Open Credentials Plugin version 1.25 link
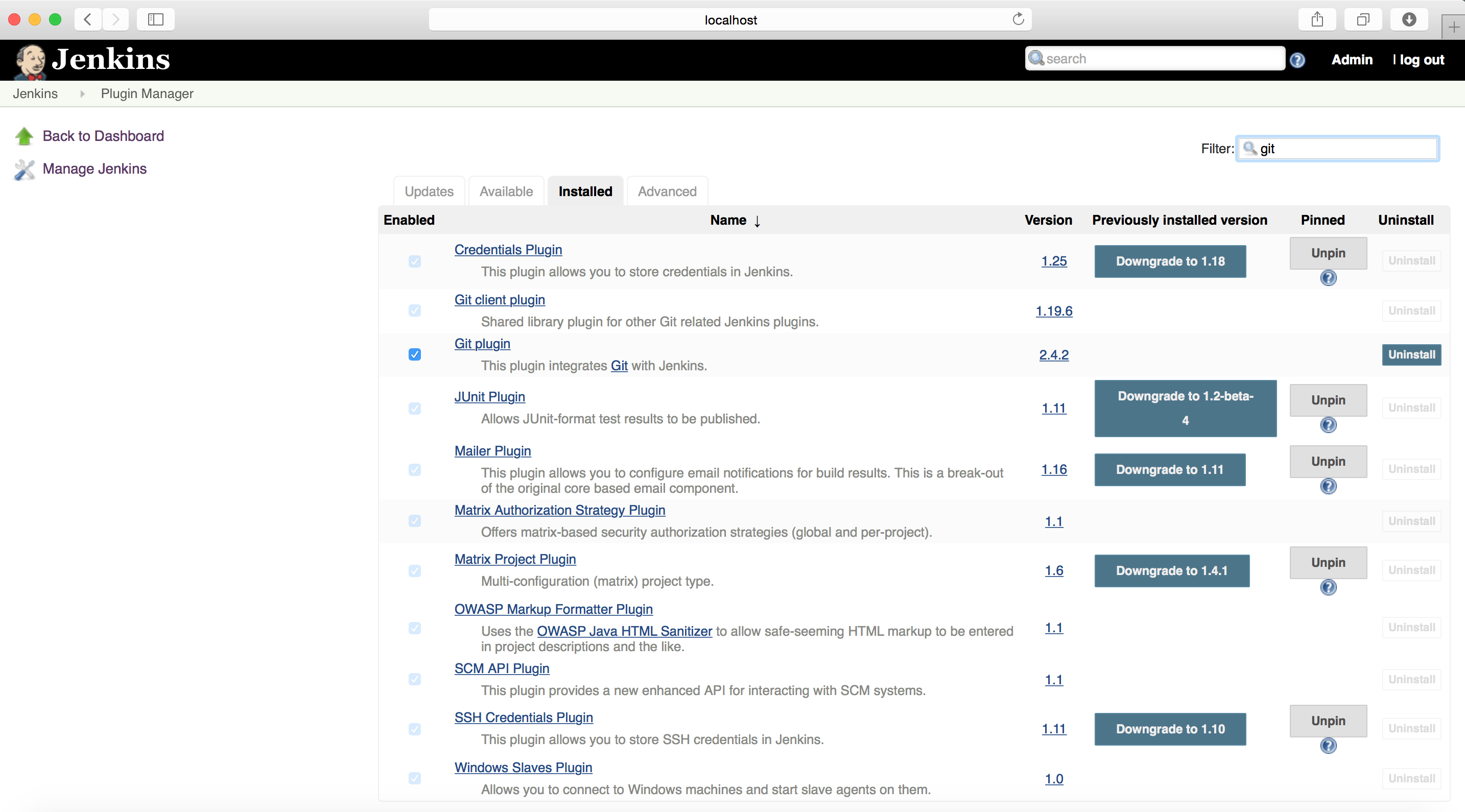Image resolution: width=1465 pixels, height=812 pixels. tap(1054, 261)
